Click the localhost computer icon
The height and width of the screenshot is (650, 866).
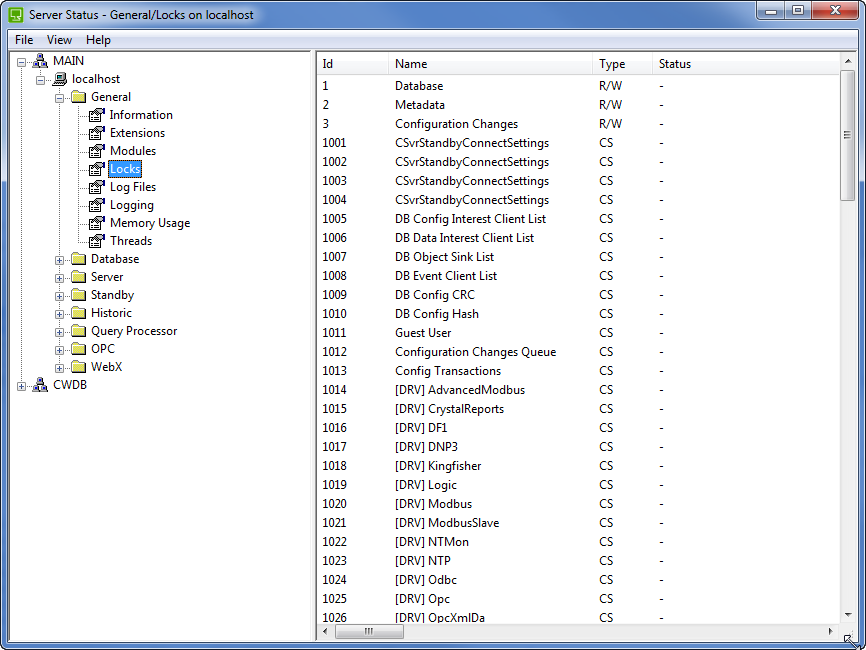pyautogui.click(x=60, y=79)
